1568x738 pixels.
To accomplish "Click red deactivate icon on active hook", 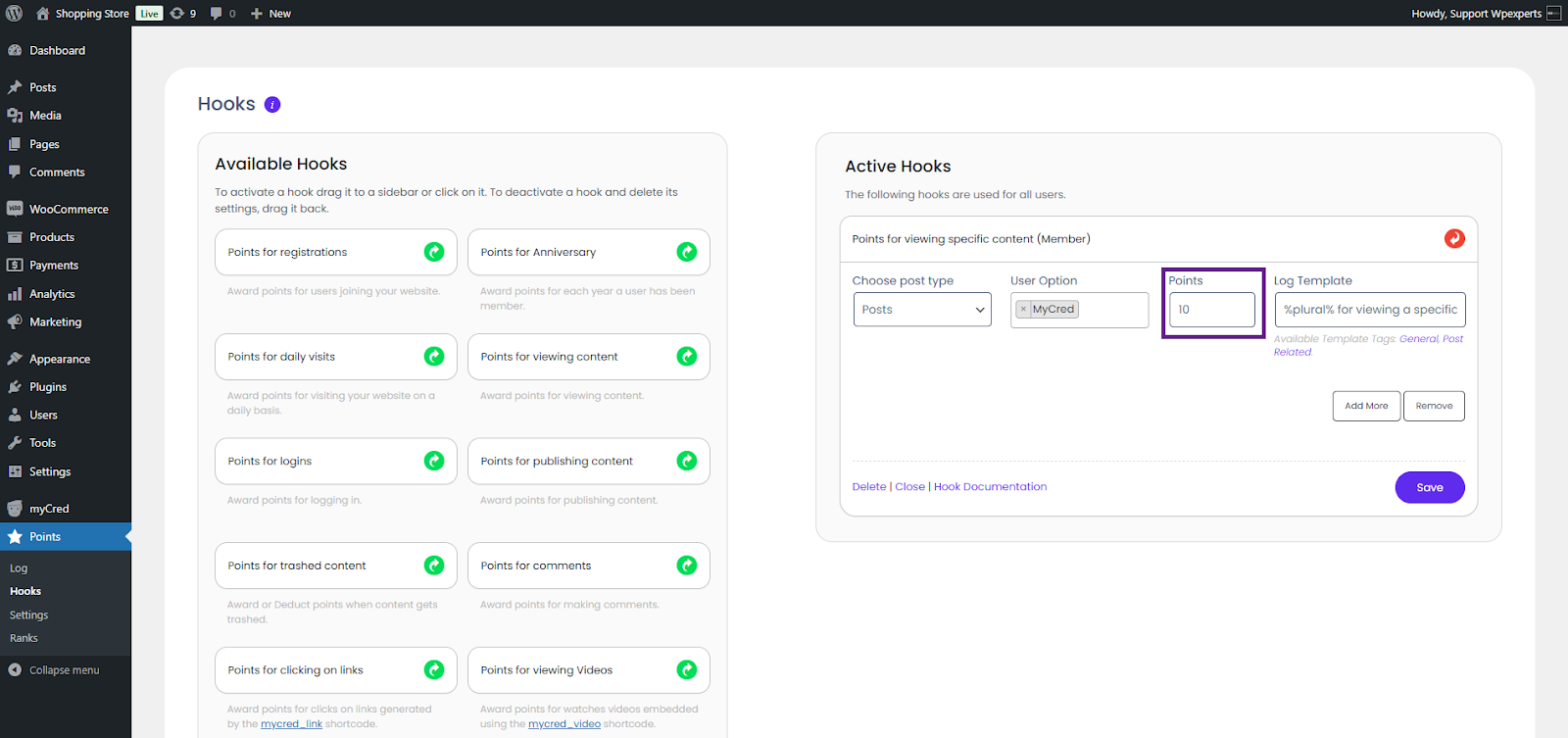I will [1454, 239].
